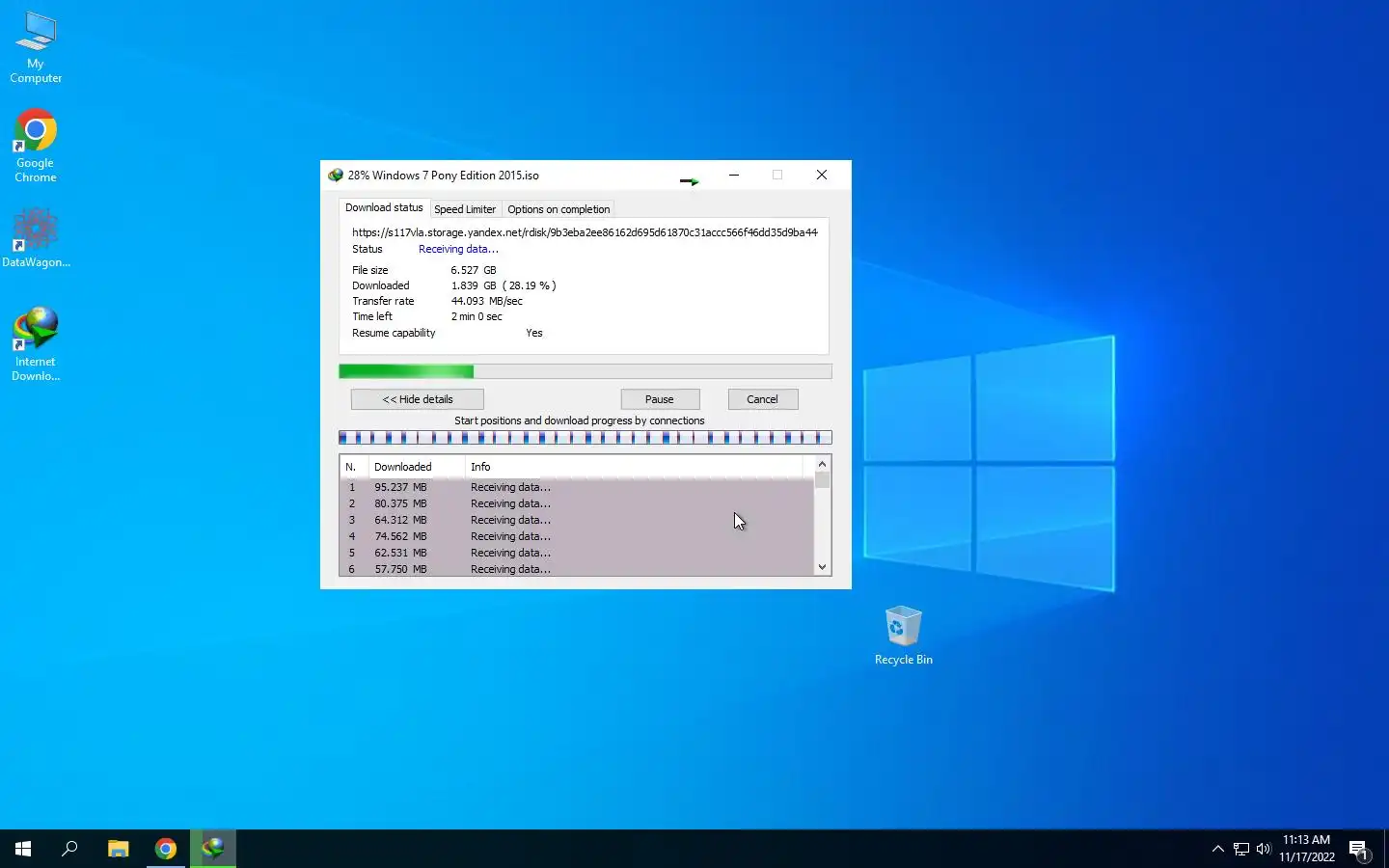
Task: Click scroll down arrow in connections list
Action: 823,567
